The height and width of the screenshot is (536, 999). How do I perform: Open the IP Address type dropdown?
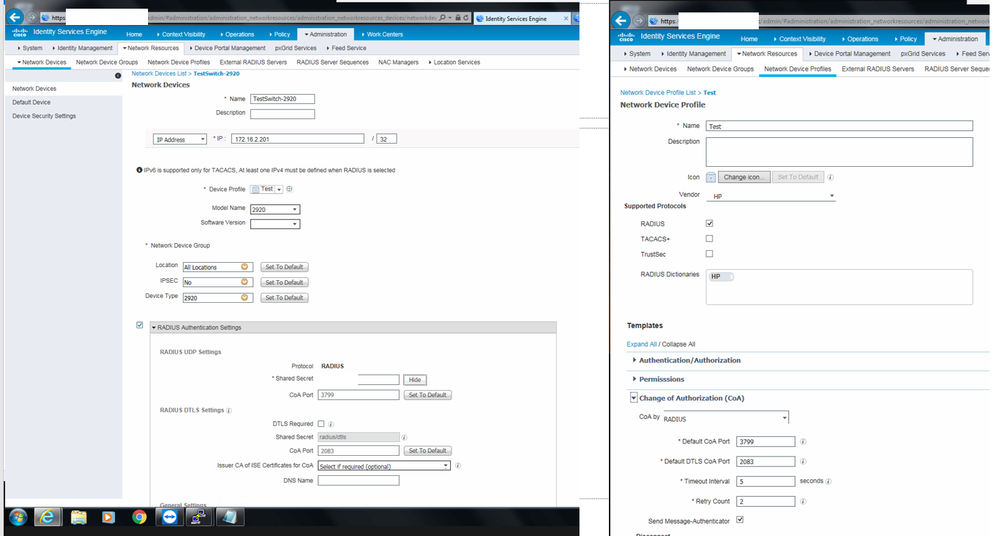pyautogui.click(x=180, y=139)
